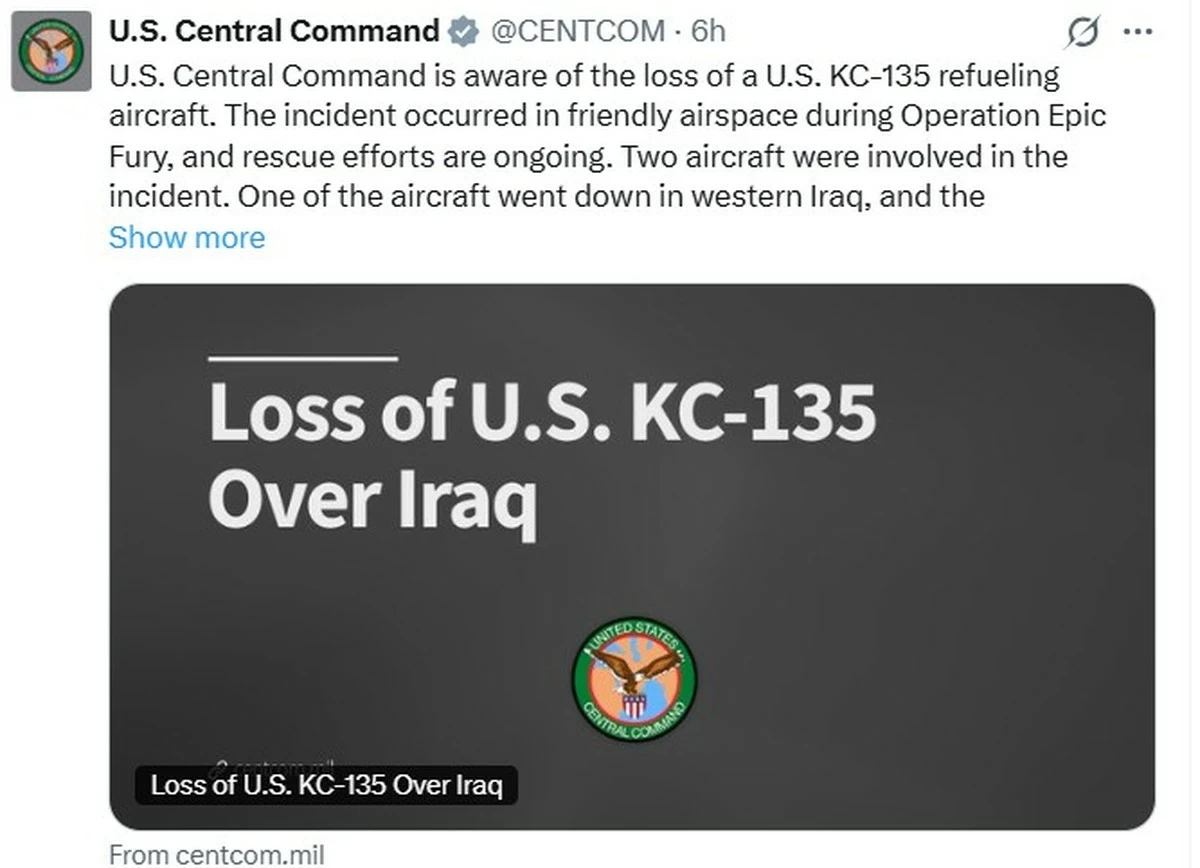Image resolution: width=1200 pixels, height=868 pixels.
Task: Expand the post with Show more
Action: 187,238
